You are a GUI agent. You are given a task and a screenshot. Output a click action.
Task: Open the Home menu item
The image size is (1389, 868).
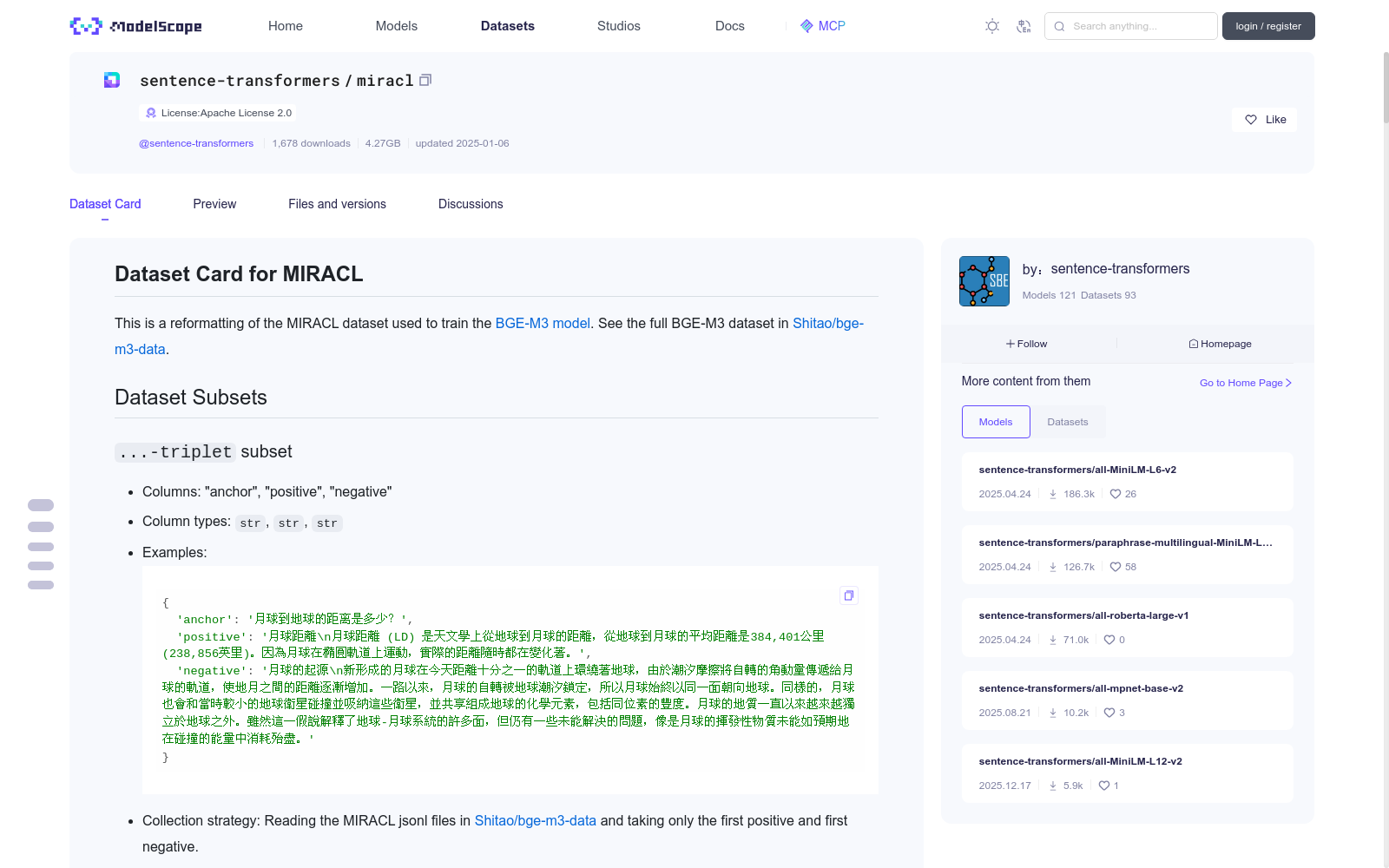coord(286,26)
